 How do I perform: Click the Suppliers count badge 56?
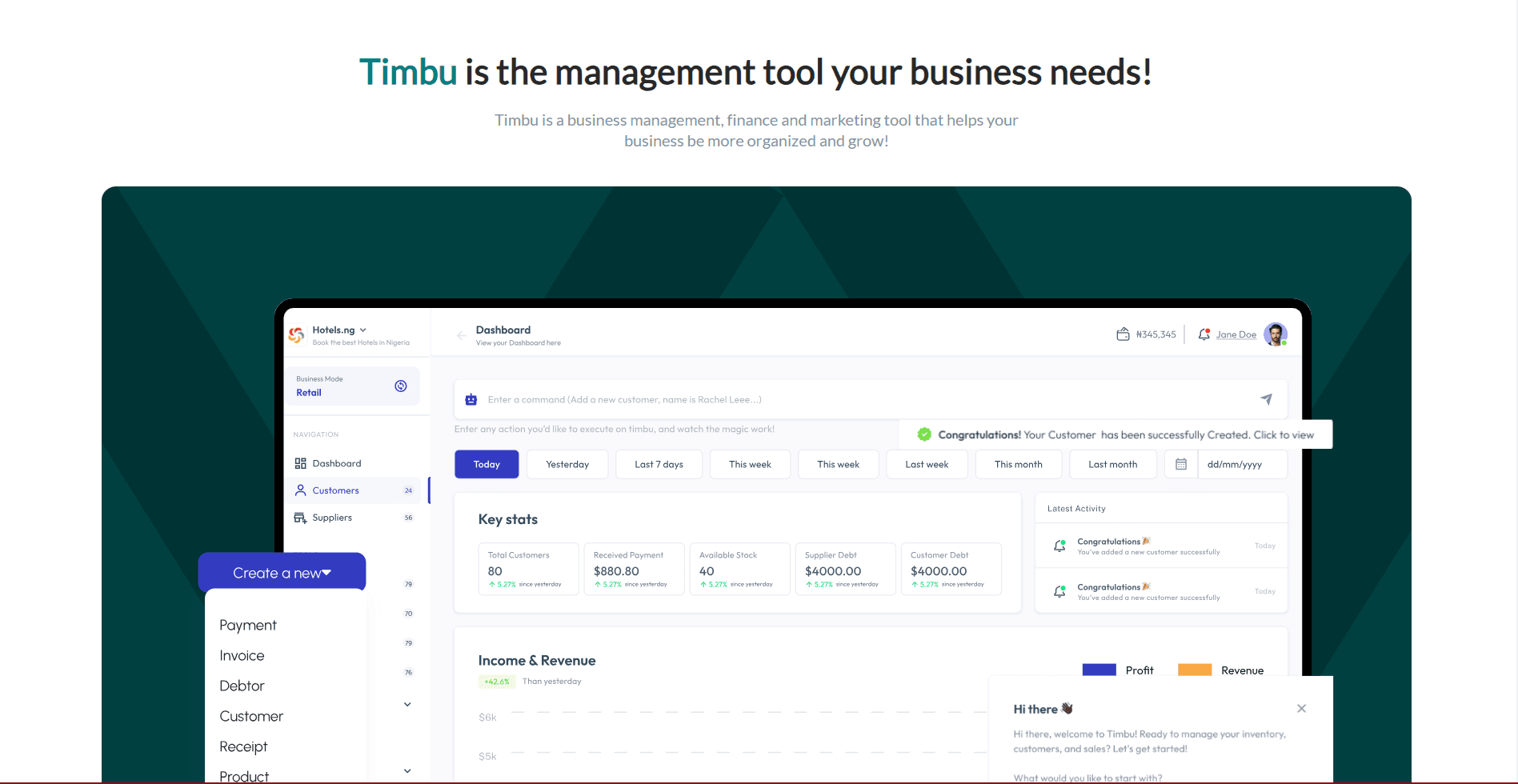(408, 518)
